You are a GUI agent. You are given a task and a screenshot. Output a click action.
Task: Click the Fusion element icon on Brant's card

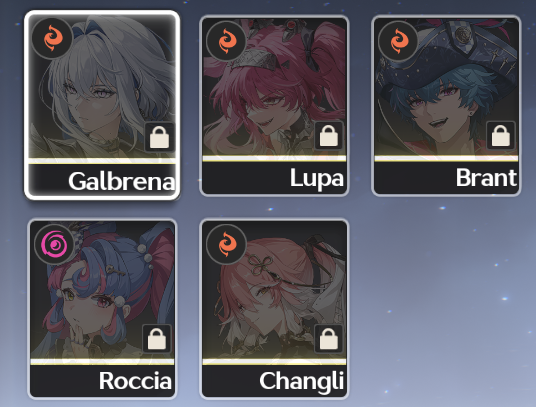click(x=398, y=41)
